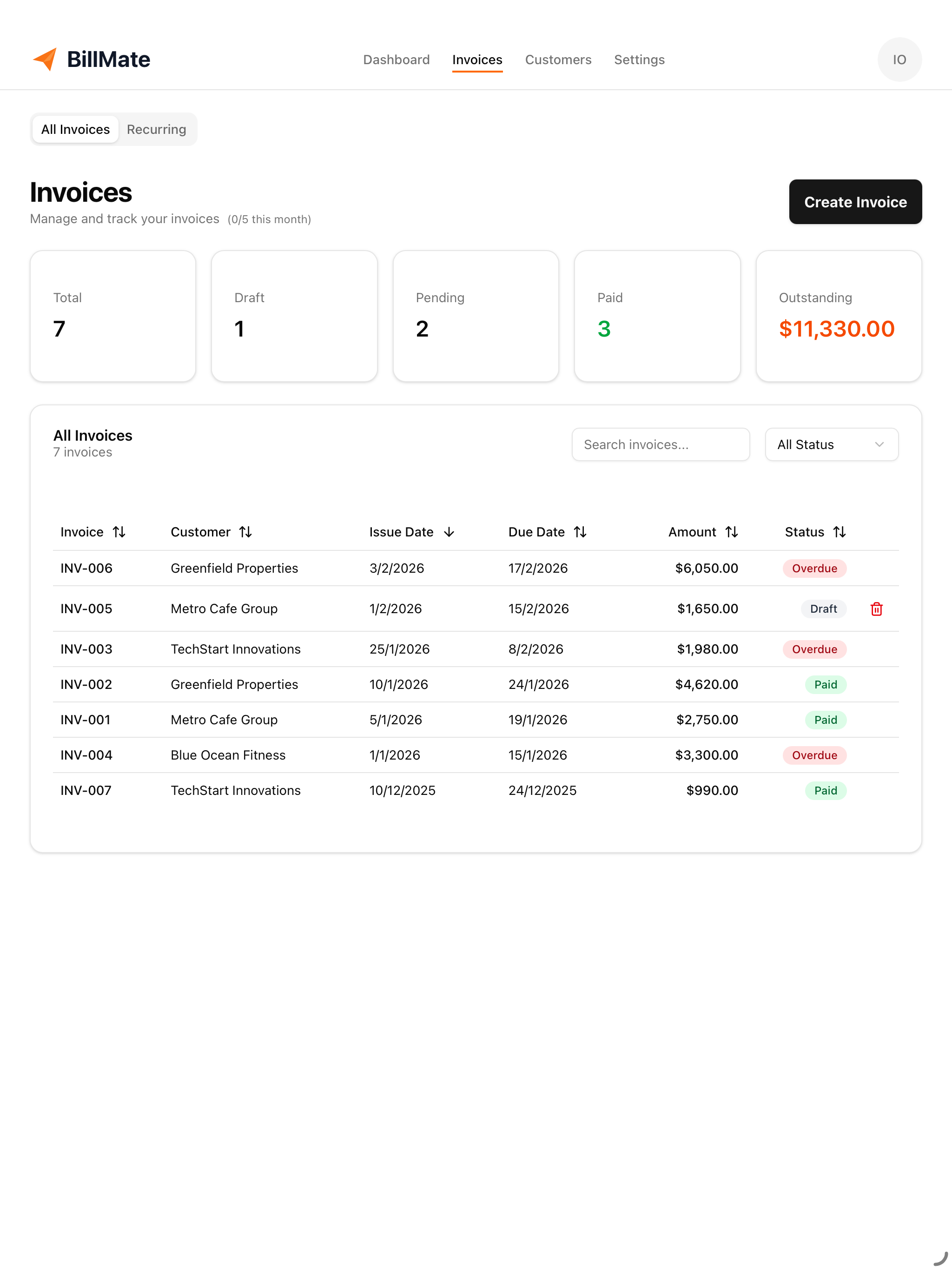This screenshot has width=952, height=1270.
Task: Click the Draft badge for INV-005
Action: point(823,609)
